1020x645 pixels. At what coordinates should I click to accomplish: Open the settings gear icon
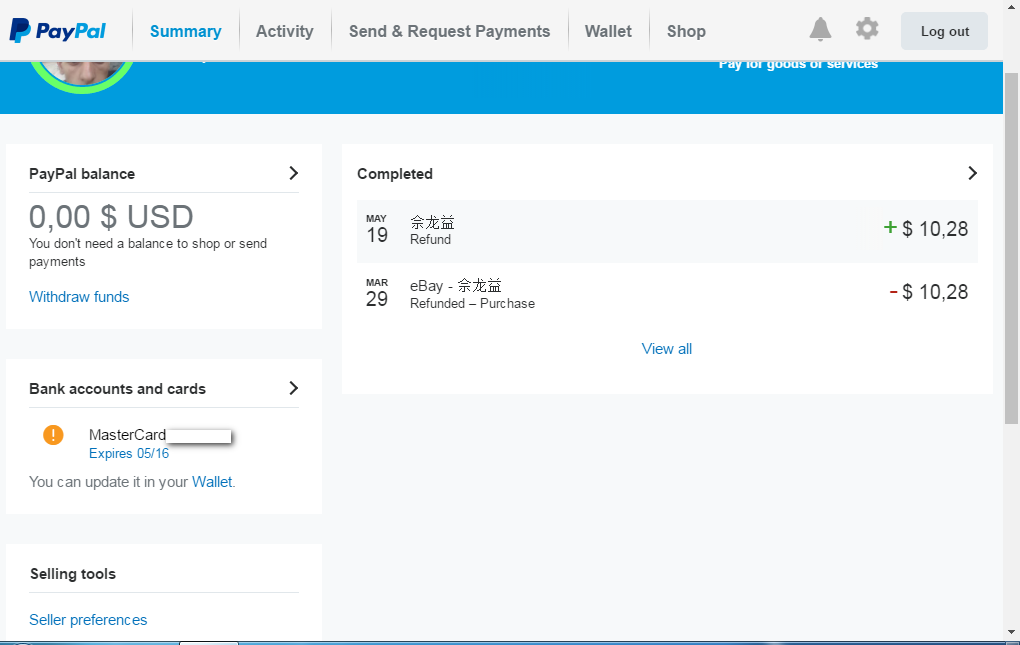866,29
